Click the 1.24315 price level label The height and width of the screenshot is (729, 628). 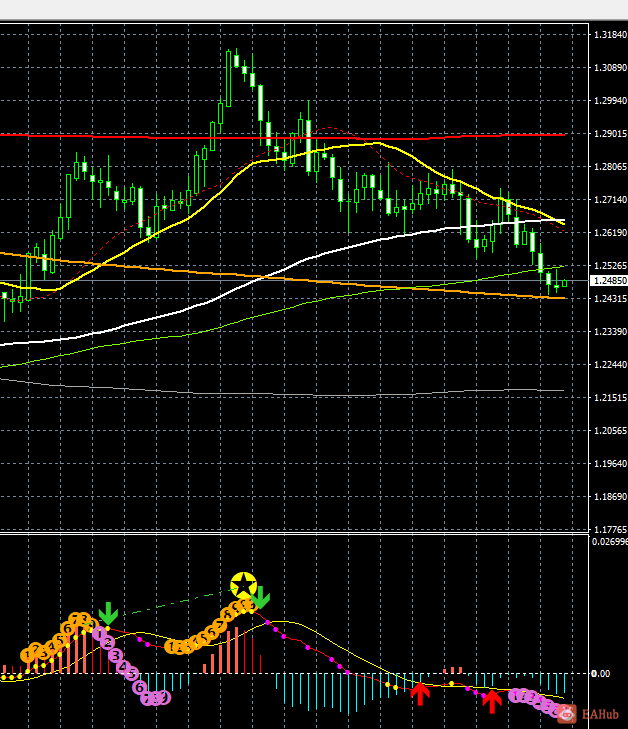click(610, 299)
